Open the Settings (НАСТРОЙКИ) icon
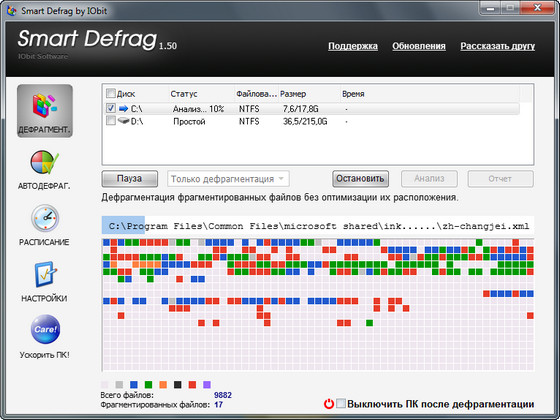560x420 pixels. [45, 274]
